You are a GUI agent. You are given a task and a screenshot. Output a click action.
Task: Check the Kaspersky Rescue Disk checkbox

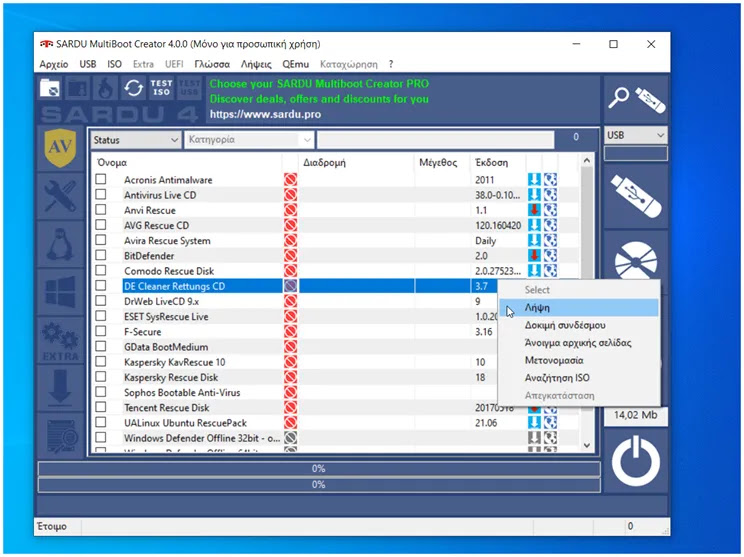(101, 377)
